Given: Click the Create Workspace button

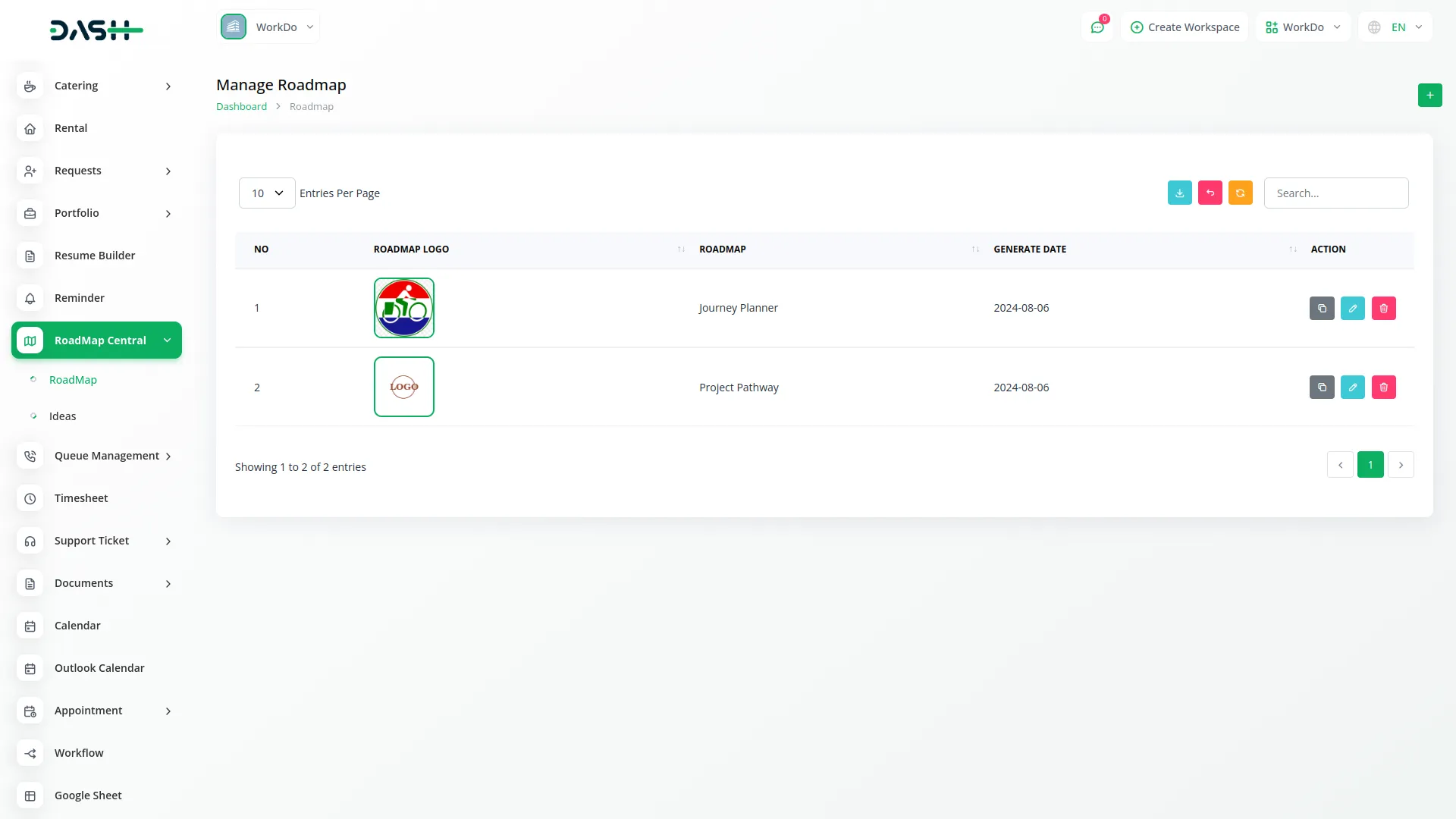Looking at the screenshot, I should coord(1185,27).
